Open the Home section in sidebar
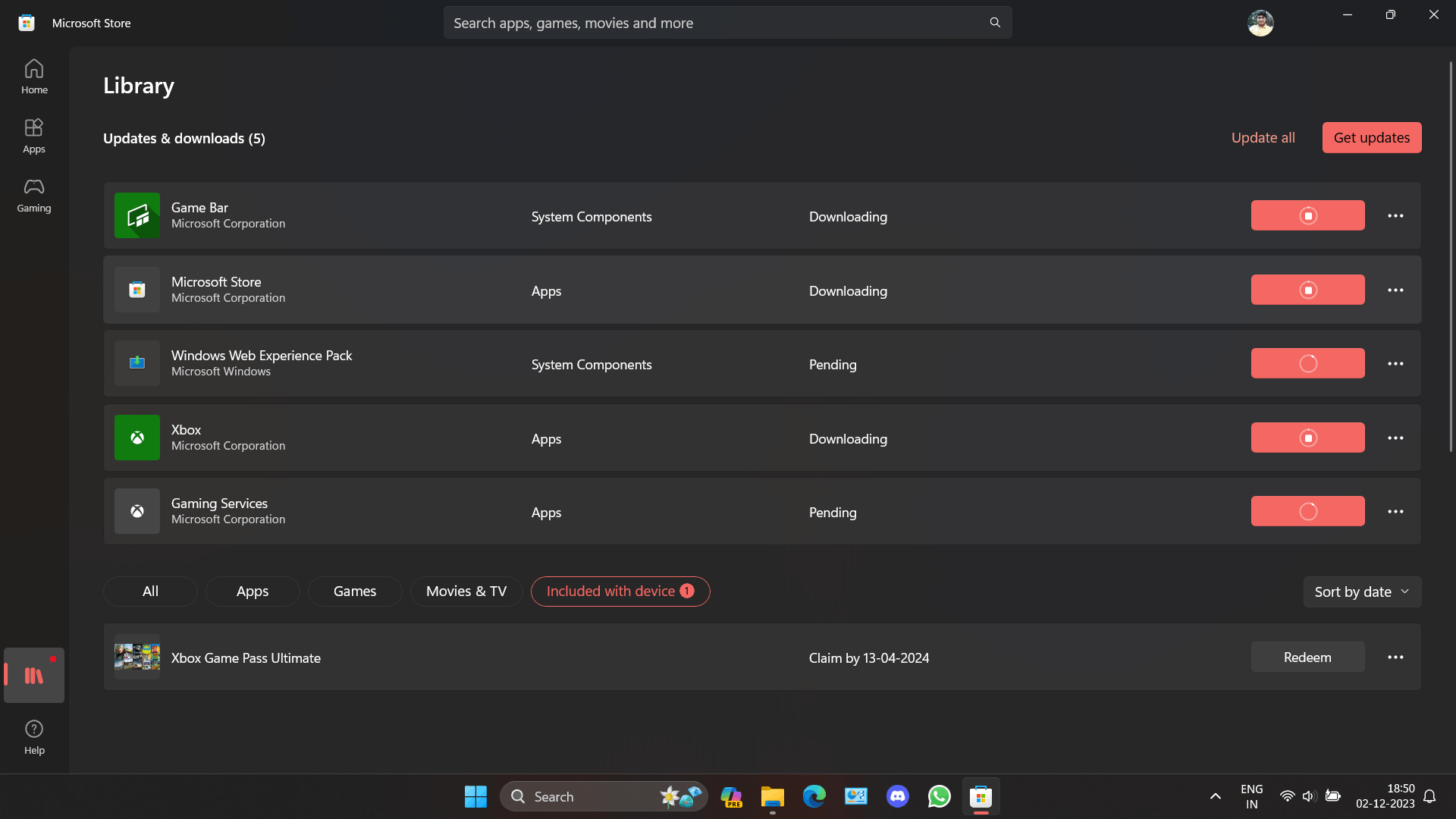The height and width of the screenshot is (819, 1456). pos(34,77)
